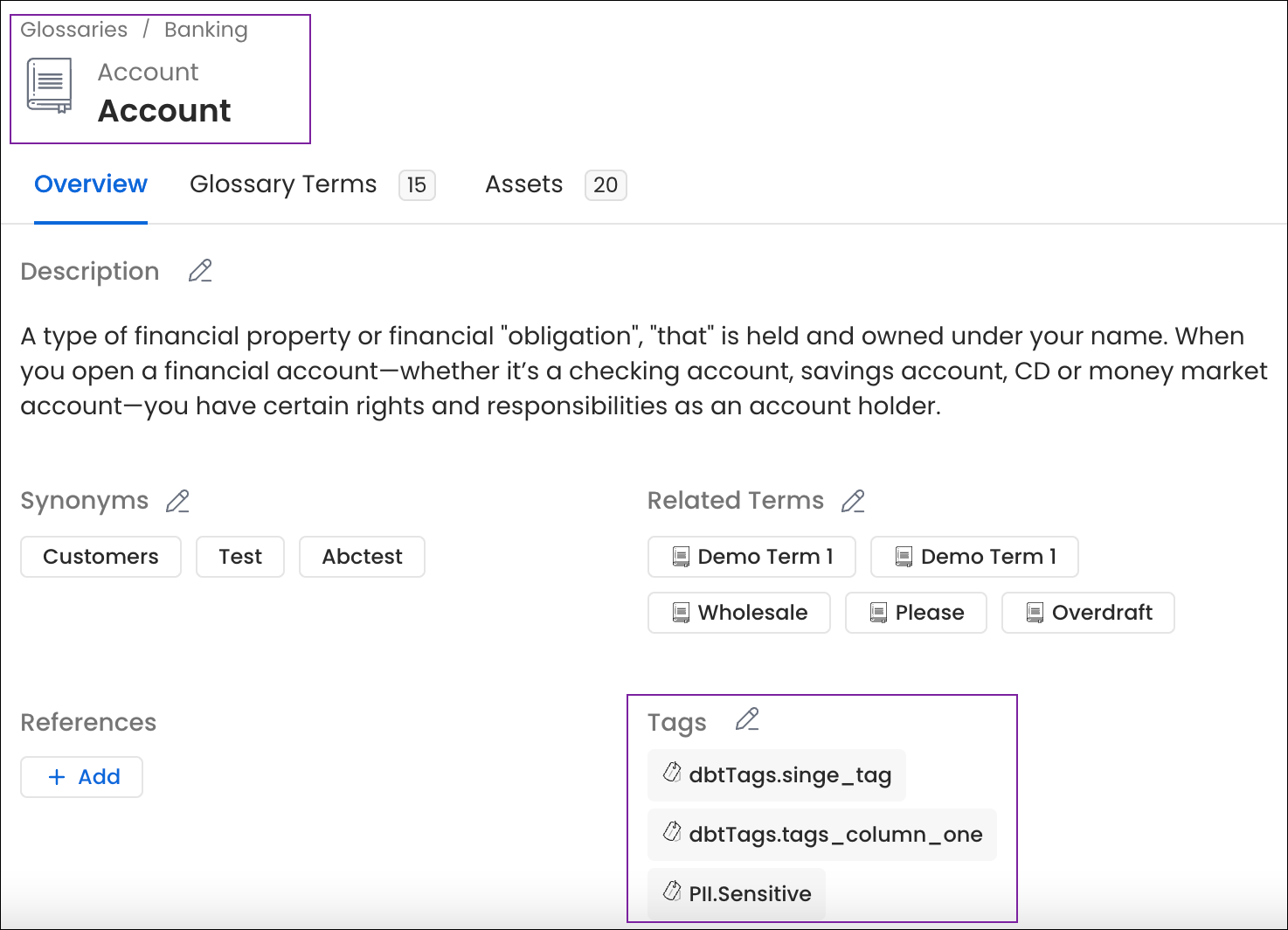Viewport: 1288px width, 930px height.
Task: Select the Overview tab
Action: click(x=90, y=184)
